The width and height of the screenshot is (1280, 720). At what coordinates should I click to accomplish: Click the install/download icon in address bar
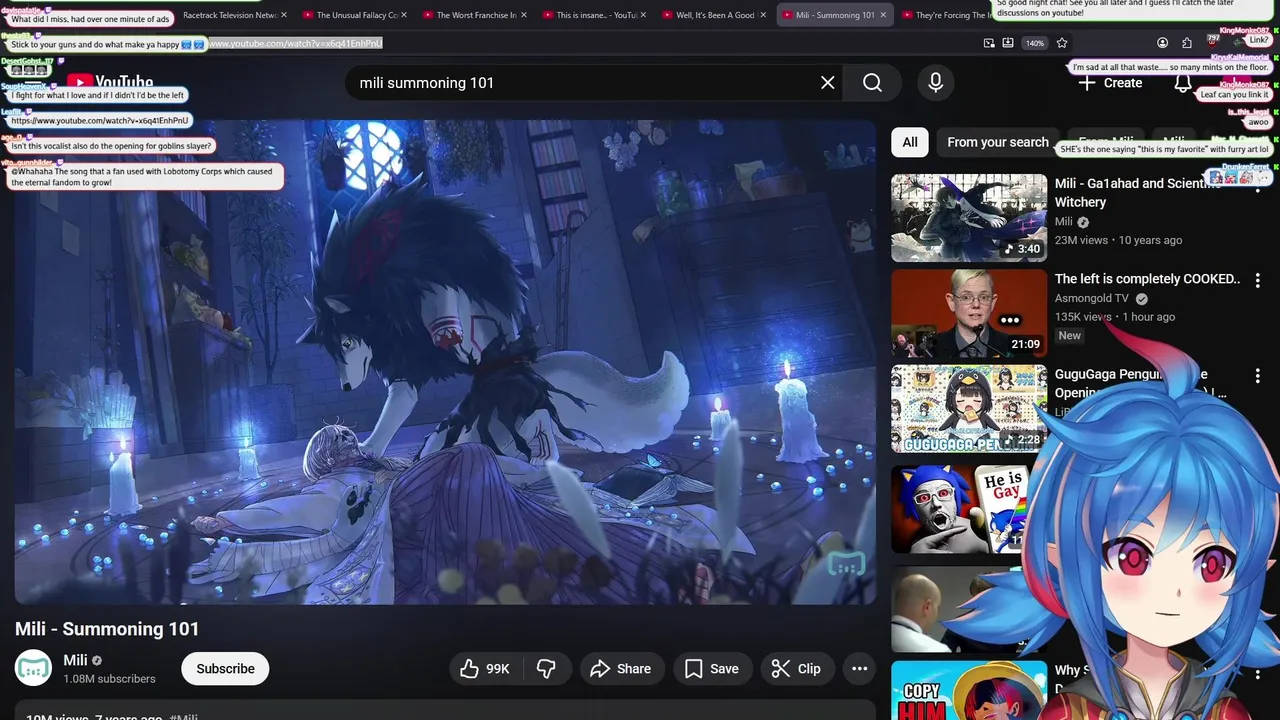[1008, 43]
